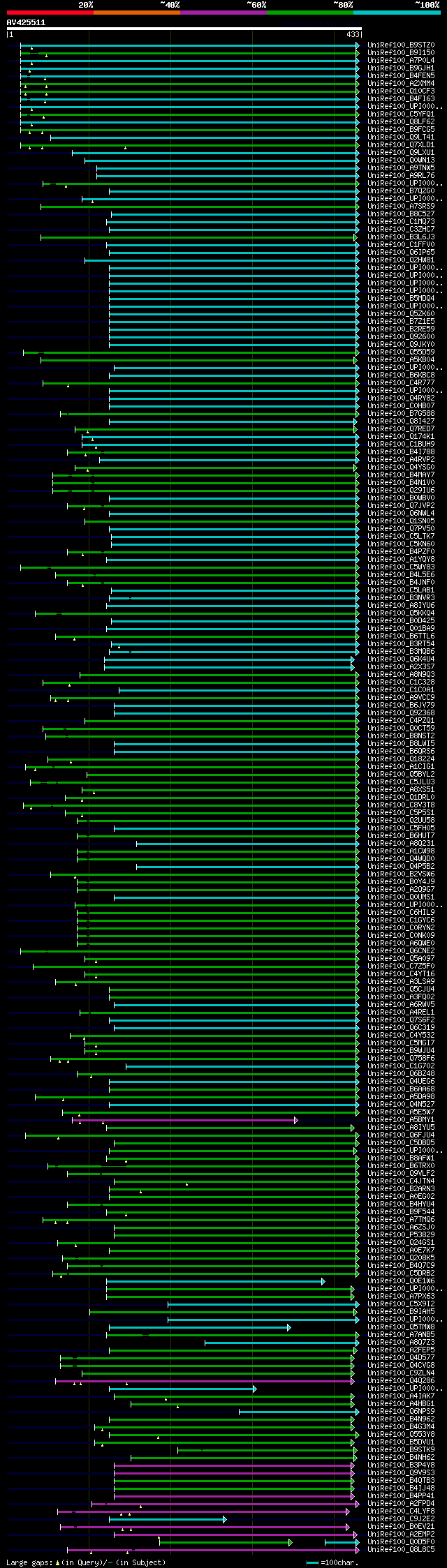This screenshot has width=447, height=1568.
Task: Select label UniRef100_Q0E1W6
Action: pos(401,1280)
